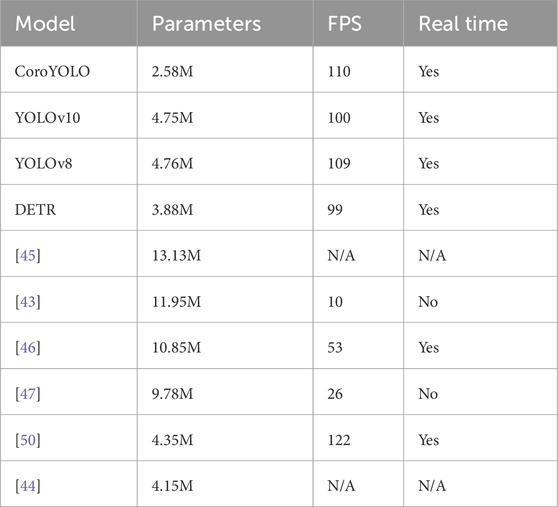
Task: Open citation link 46
Action: click(28, 348)
